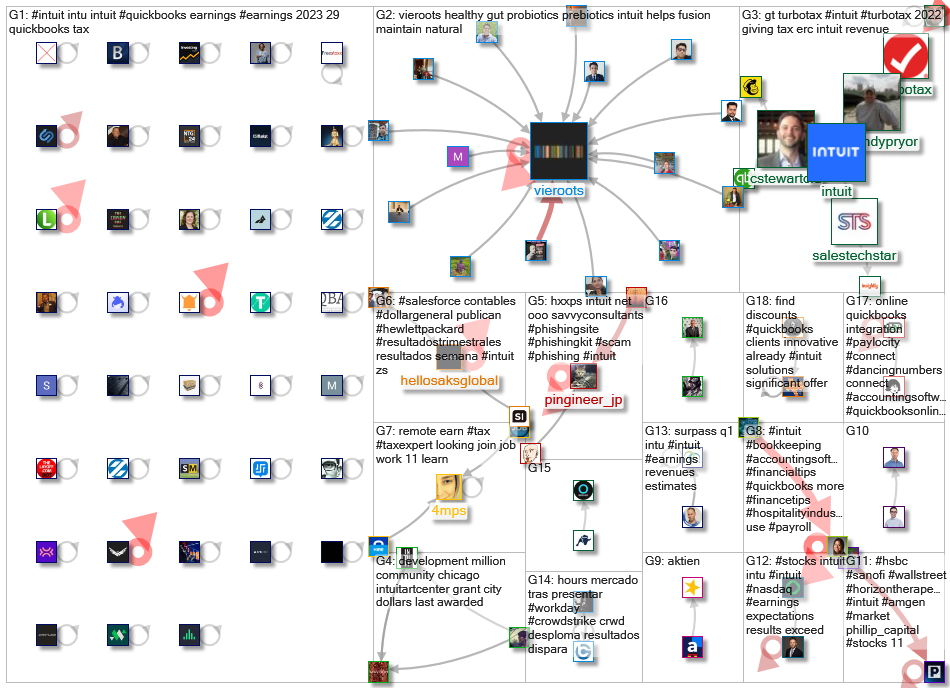
Task: Select the G5 phishing group title
Action: pyautogui.click(x=585, y=328)
